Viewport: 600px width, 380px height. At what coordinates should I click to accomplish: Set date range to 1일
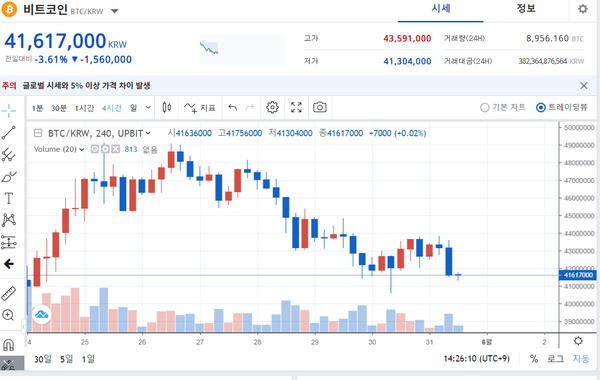pos(88,359)
